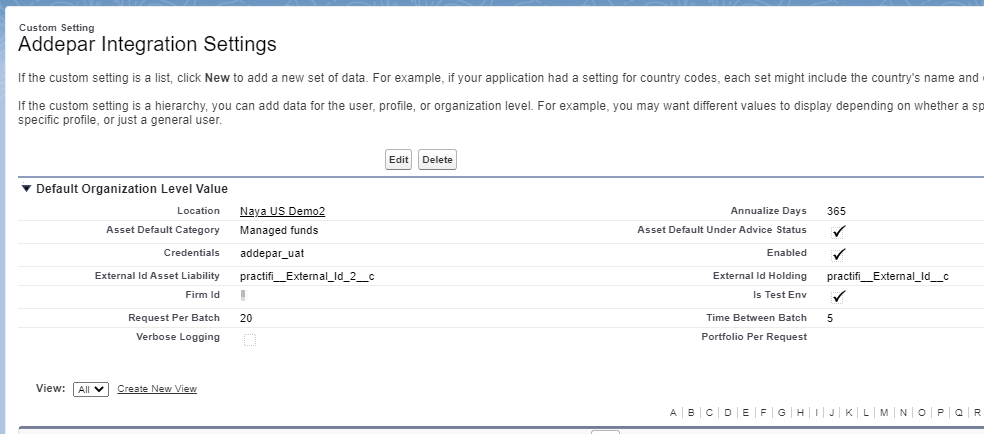Filter list by letter O

click(921, 413)
